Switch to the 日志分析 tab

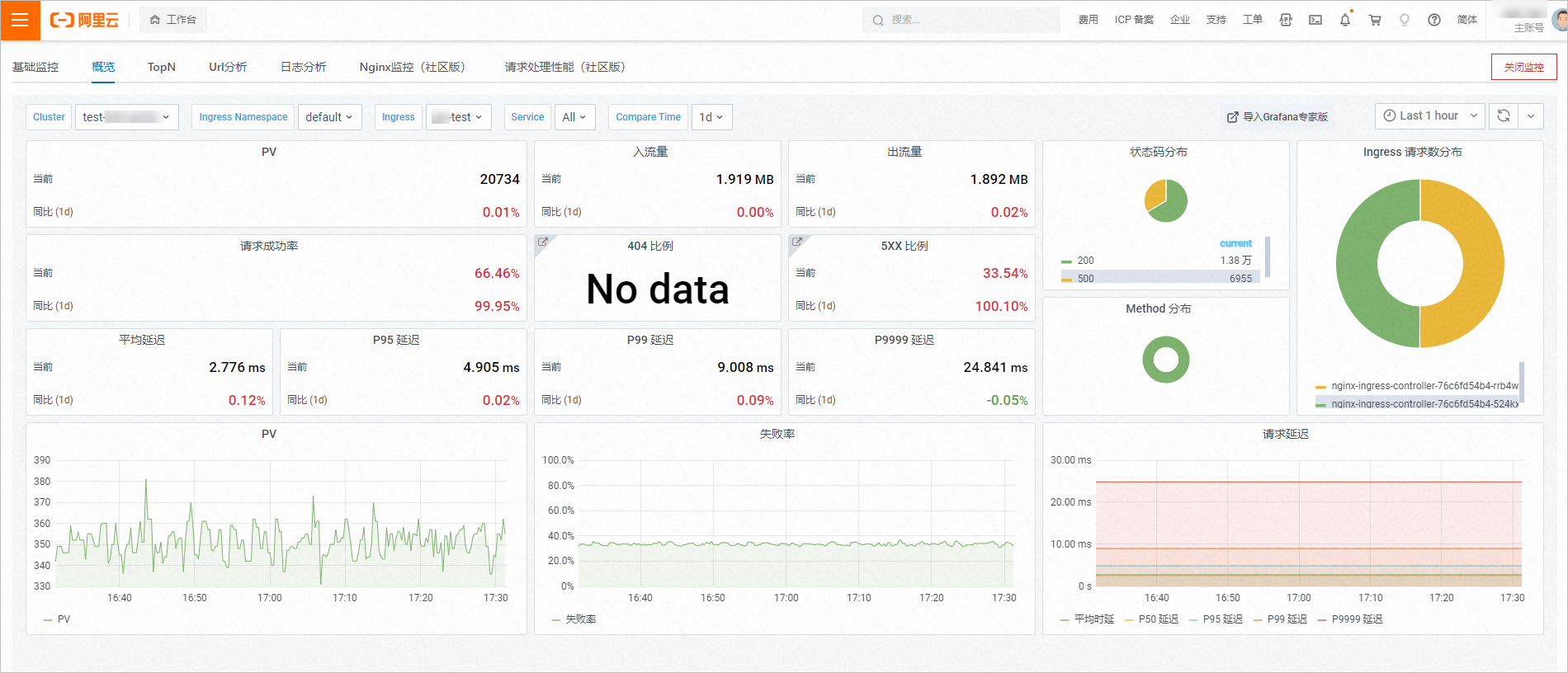[304, 67]
